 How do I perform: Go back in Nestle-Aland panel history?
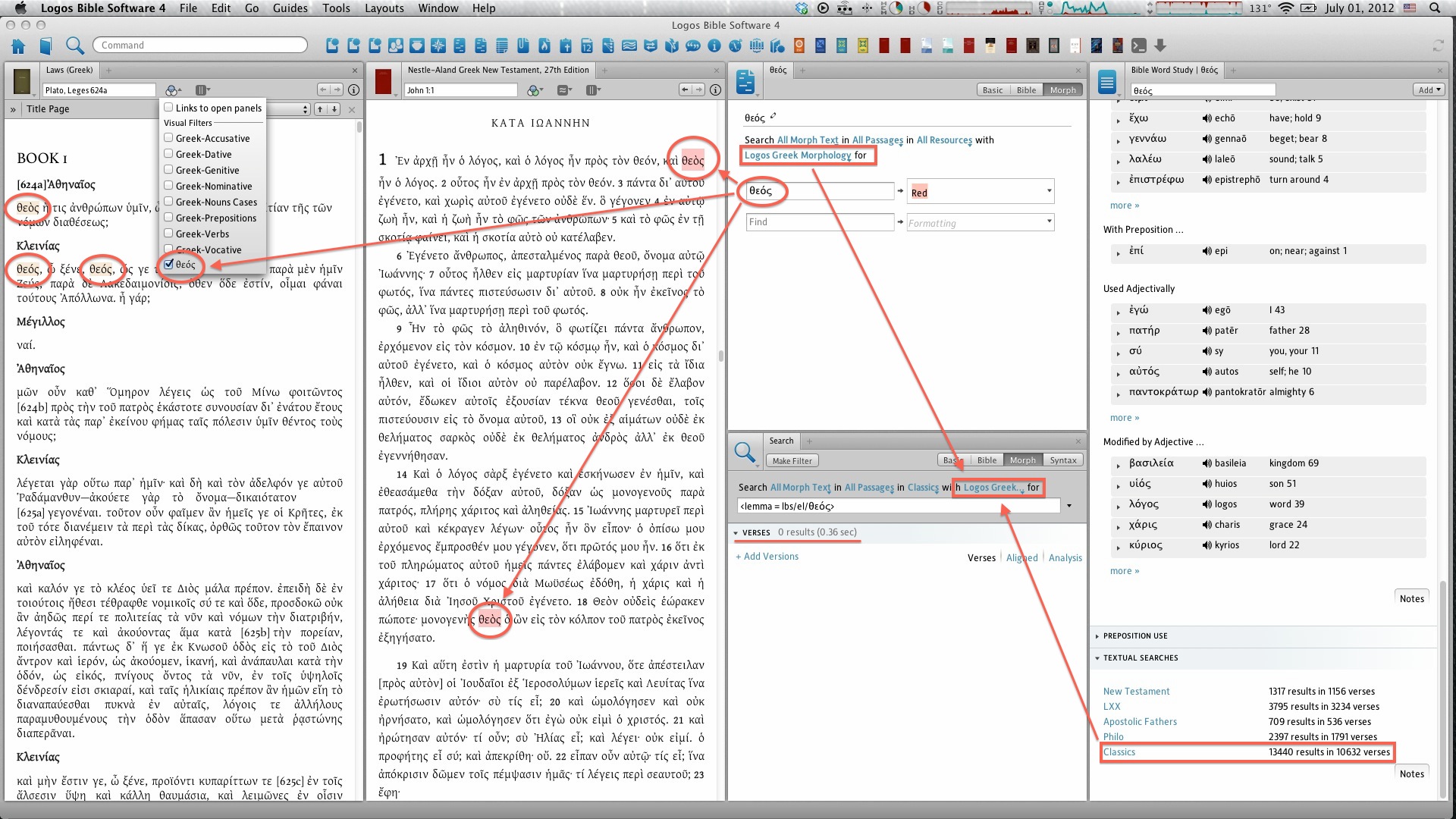(685, 90)
